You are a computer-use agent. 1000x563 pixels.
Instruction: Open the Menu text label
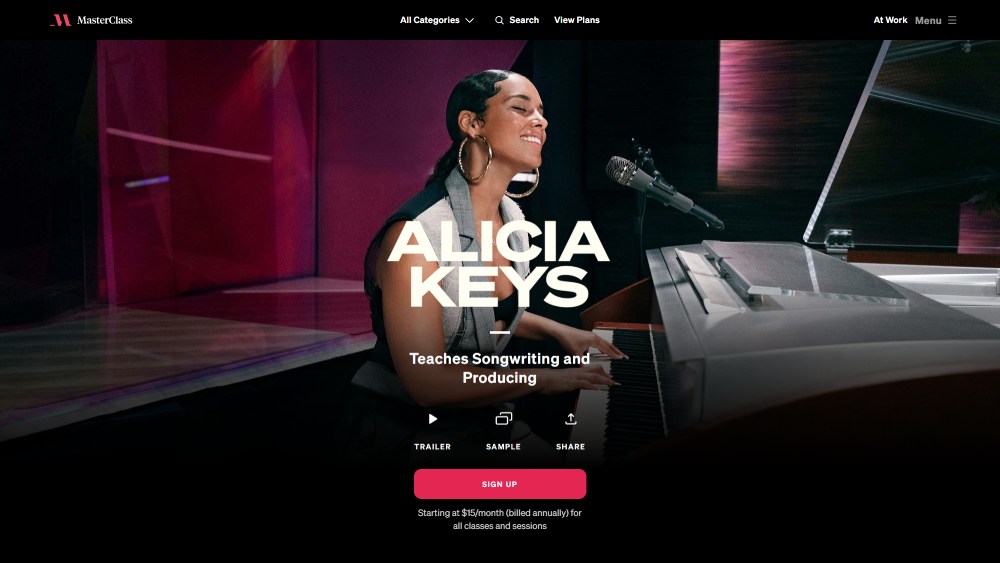(x=928, y=20)
